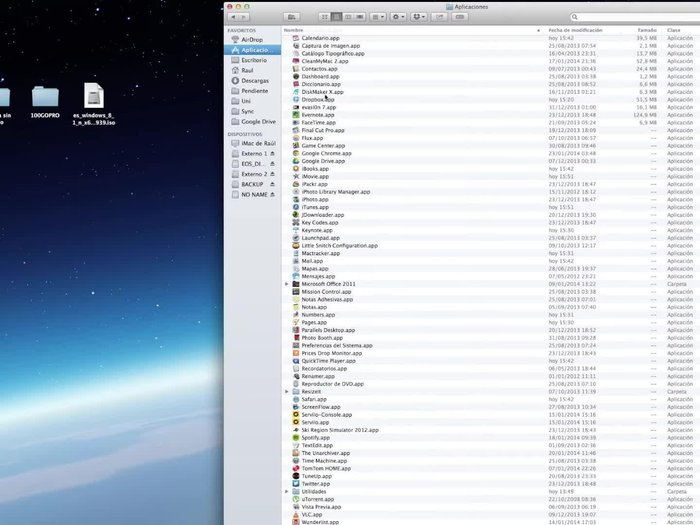Viewport: 700px width, 525px height.
Task: Click the Evernote.app icon
Action: pyautogui.click(x=296, y=115)
